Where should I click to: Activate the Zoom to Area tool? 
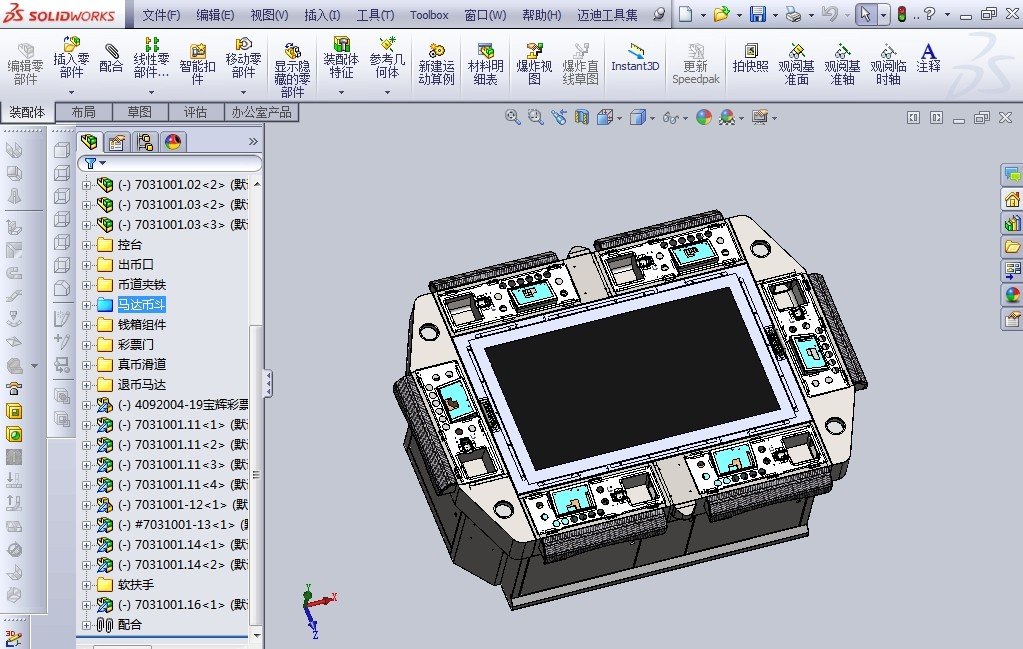tap(533, 117)
